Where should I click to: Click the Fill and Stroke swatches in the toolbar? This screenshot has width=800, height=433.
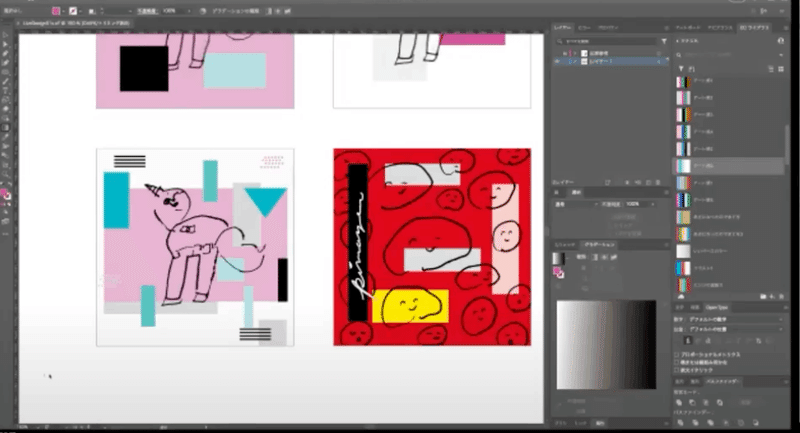coord(5,194)
